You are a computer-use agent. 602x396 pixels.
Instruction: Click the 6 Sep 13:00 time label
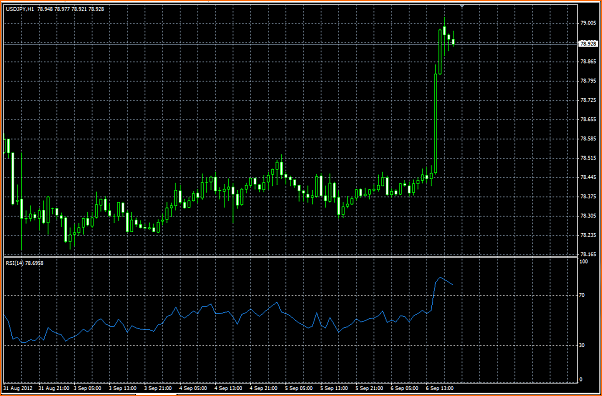(x=440, y=388)
